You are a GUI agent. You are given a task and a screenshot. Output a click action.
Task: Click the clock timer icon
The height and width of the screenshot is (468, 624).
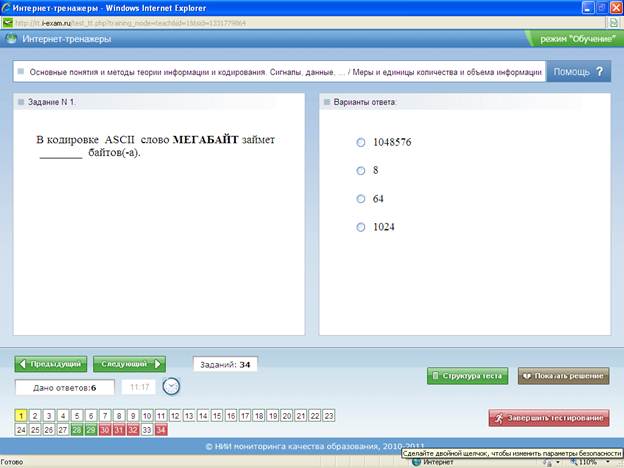(171, 386)
